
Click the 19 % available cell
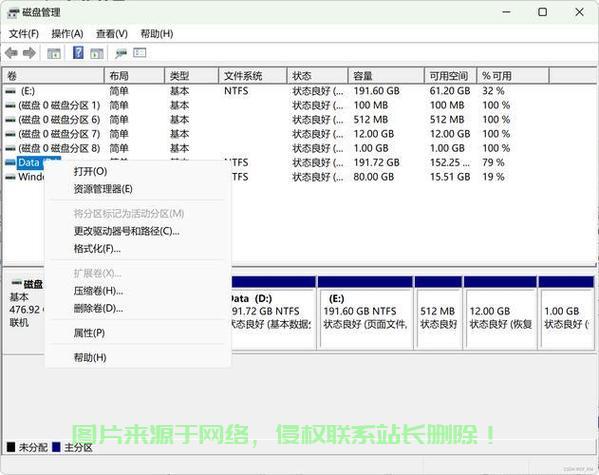point(493,177)
